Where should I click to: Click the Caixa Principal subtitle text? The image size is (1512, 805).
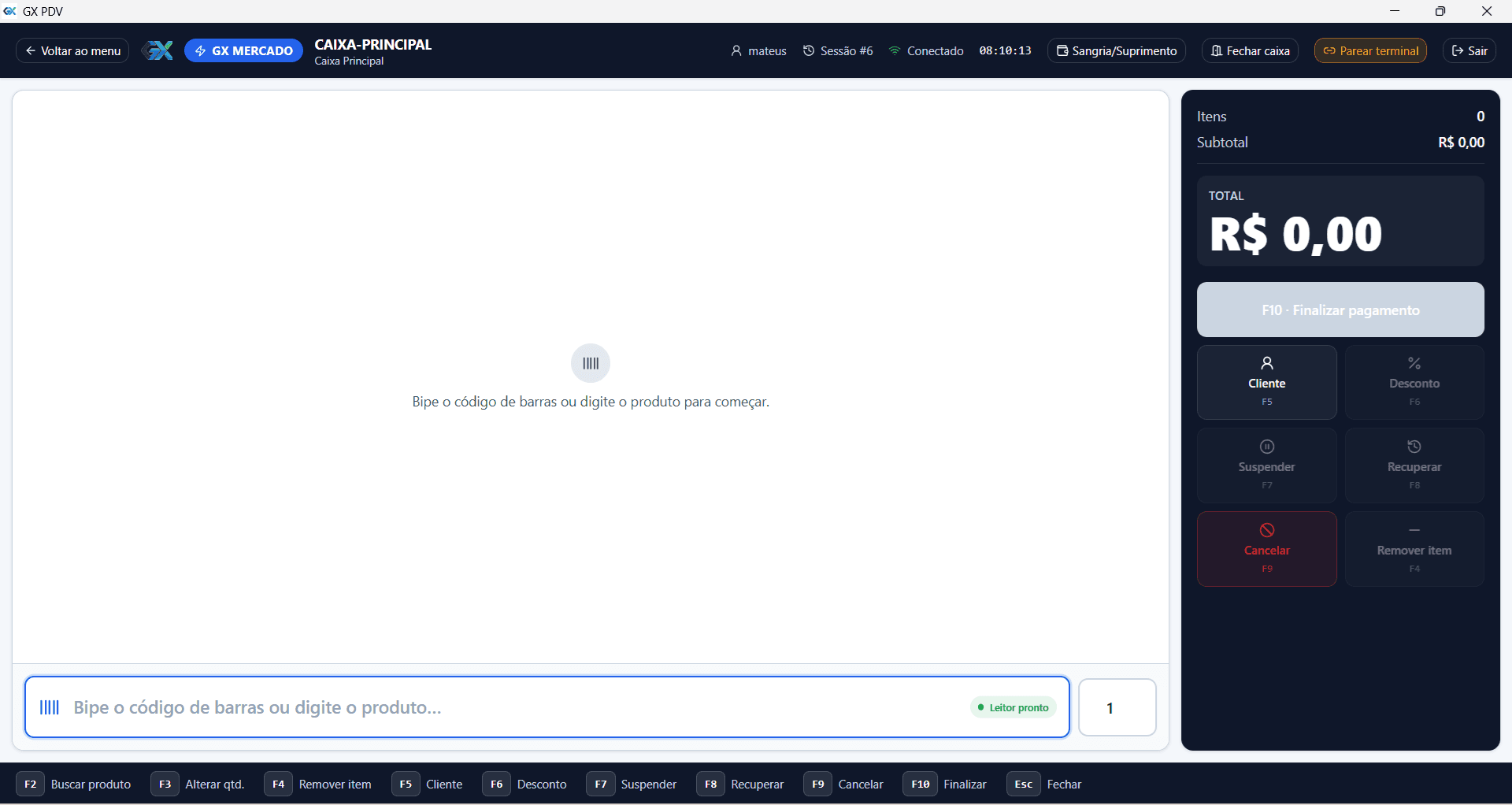click(349, 61)
